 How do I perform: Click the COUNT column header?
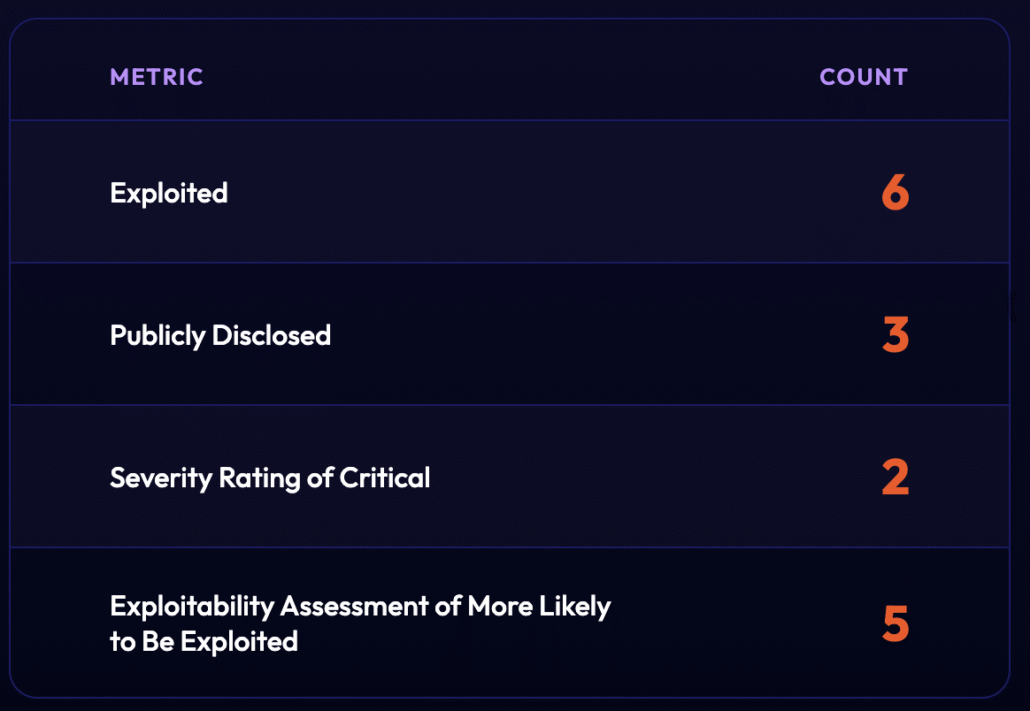coord(863,77)
